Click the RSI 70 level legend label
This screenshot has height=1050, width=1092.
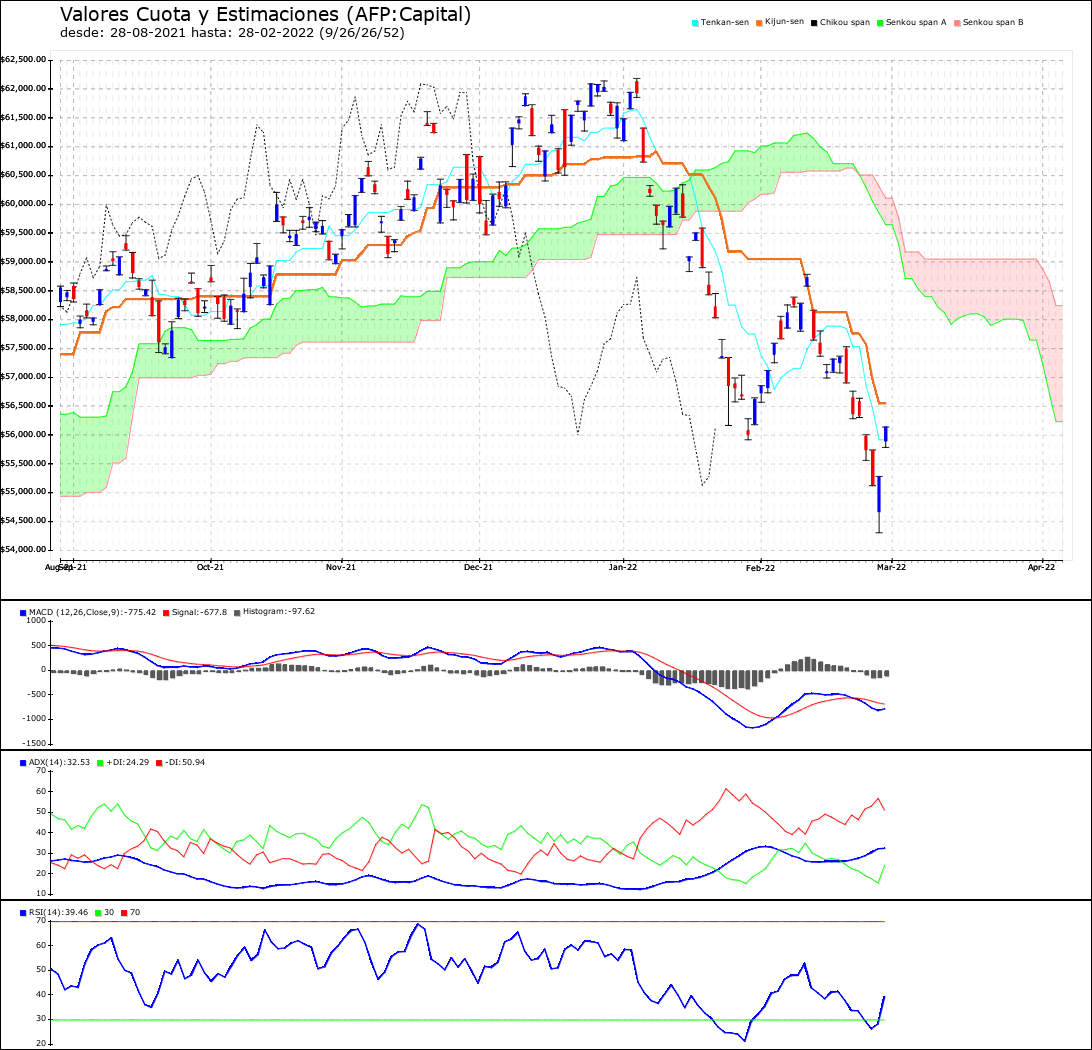(135, 912)
